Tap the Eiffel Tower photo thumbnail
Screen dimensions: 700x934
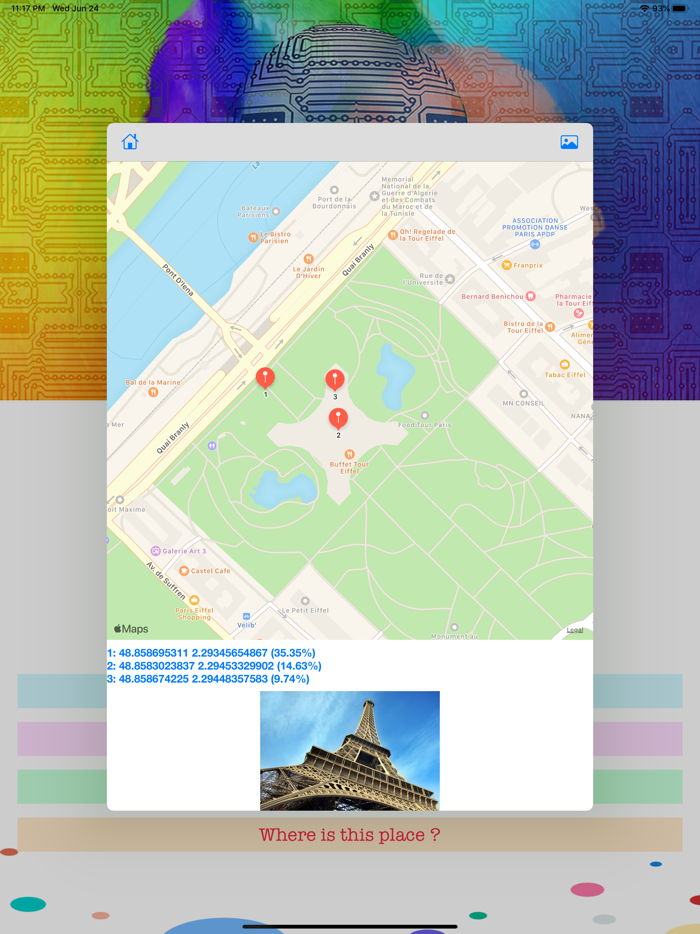350,751
